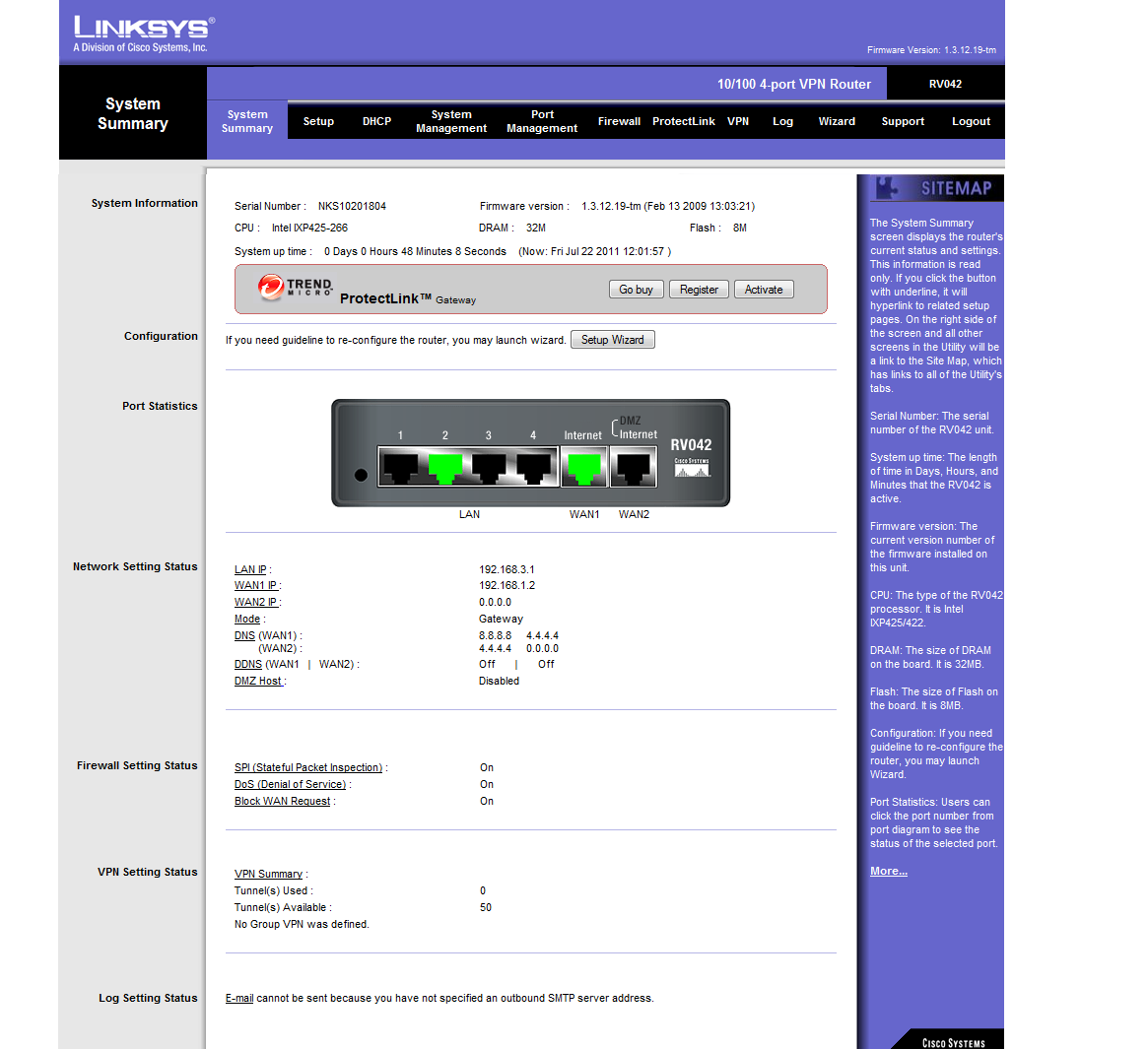Open the System Summary tab
This screenshot has width=1148, height=1049.
click(x=247, y=121)
